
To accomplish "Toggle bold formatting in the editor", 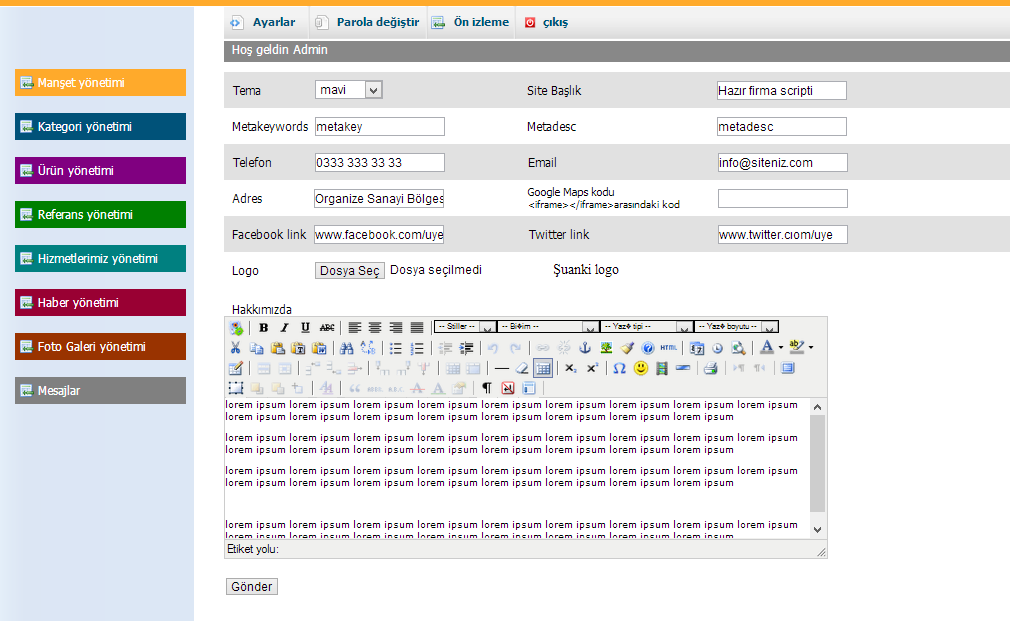I will [x=264, y=328].
